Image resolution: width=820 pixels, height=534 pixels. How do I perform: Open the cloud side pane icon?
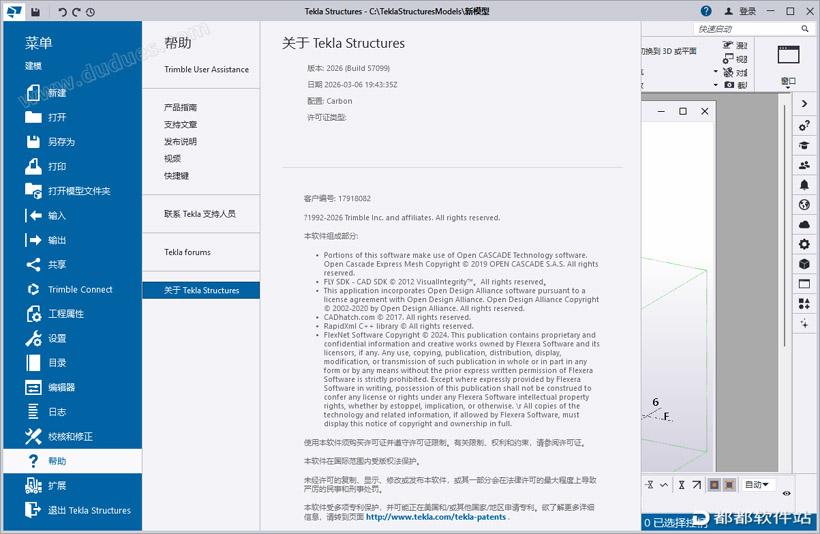click(x=804, y=224)
